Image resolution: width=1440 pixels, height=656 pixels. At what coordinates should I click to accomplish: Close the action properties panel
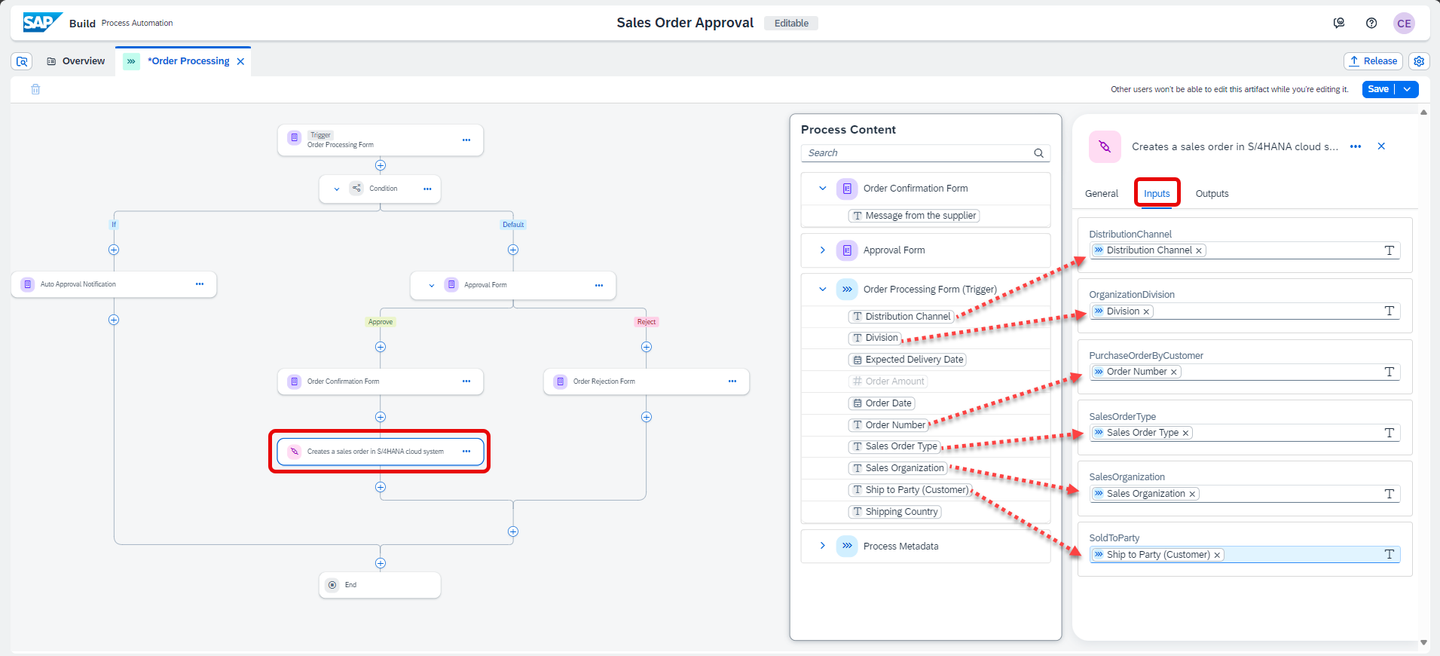[x=1381, y=146]
